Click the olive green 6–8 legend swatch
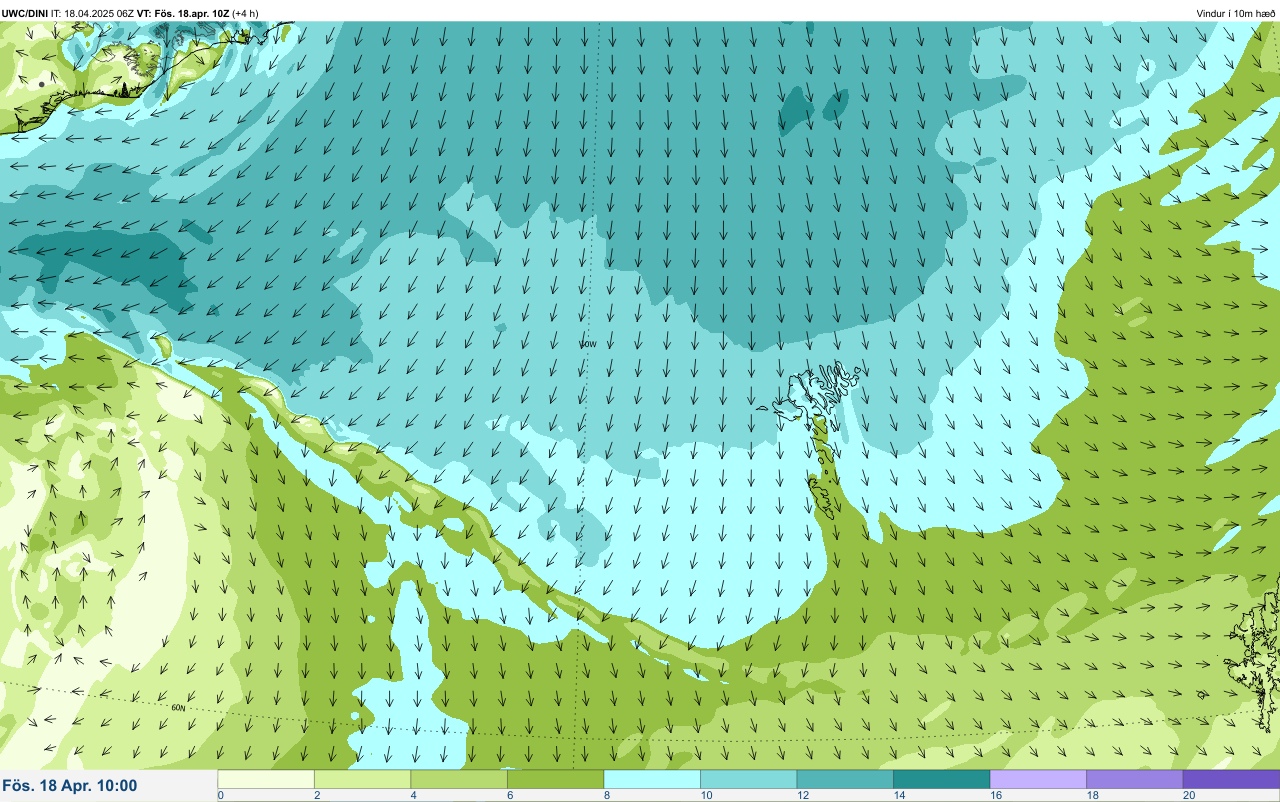This screenshot has height=802, width=1280. [555, 779]
